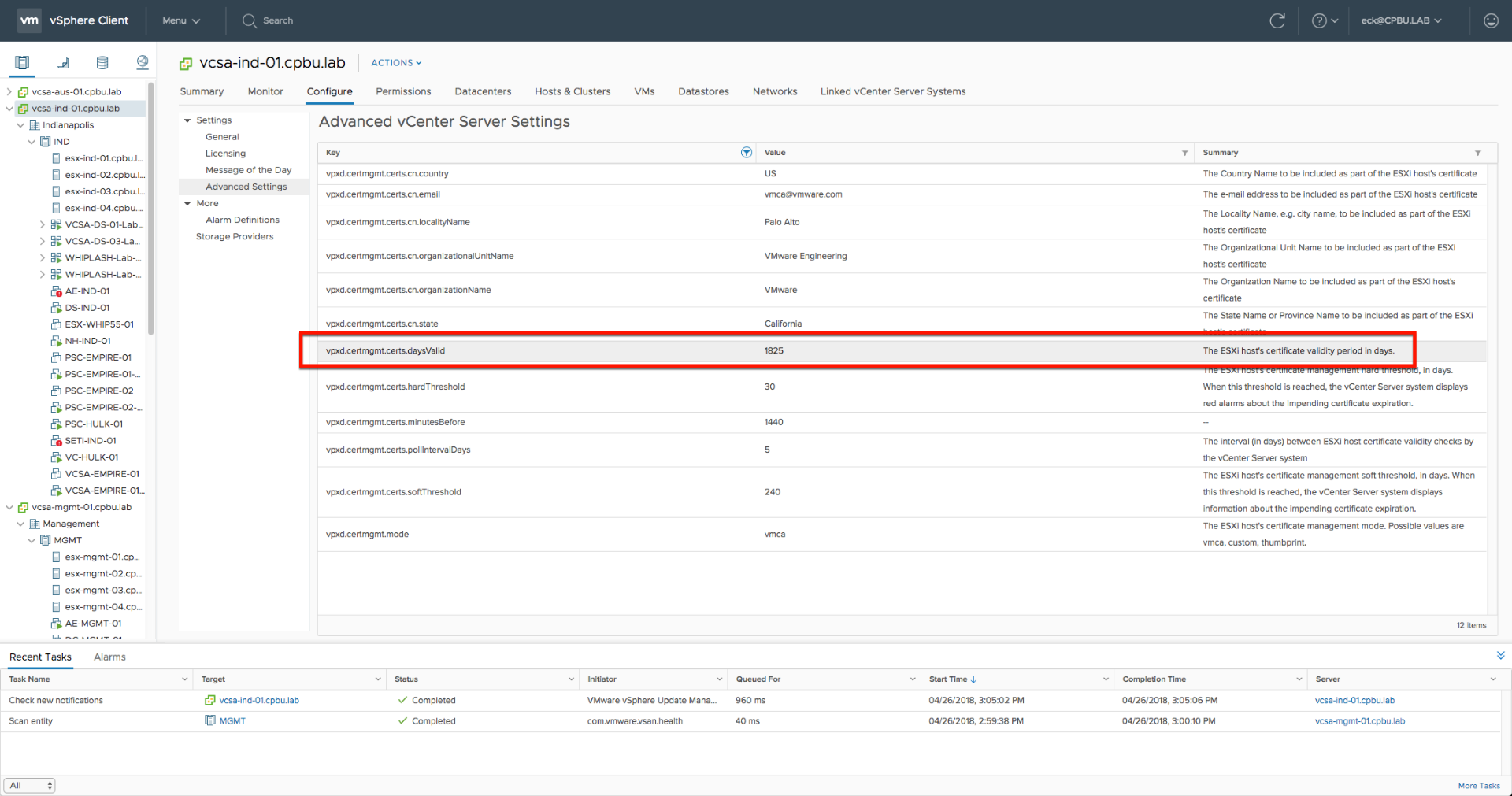Switch to the Permissions tab
This screenshot has width=1512, height=796.
coord(403,92)
